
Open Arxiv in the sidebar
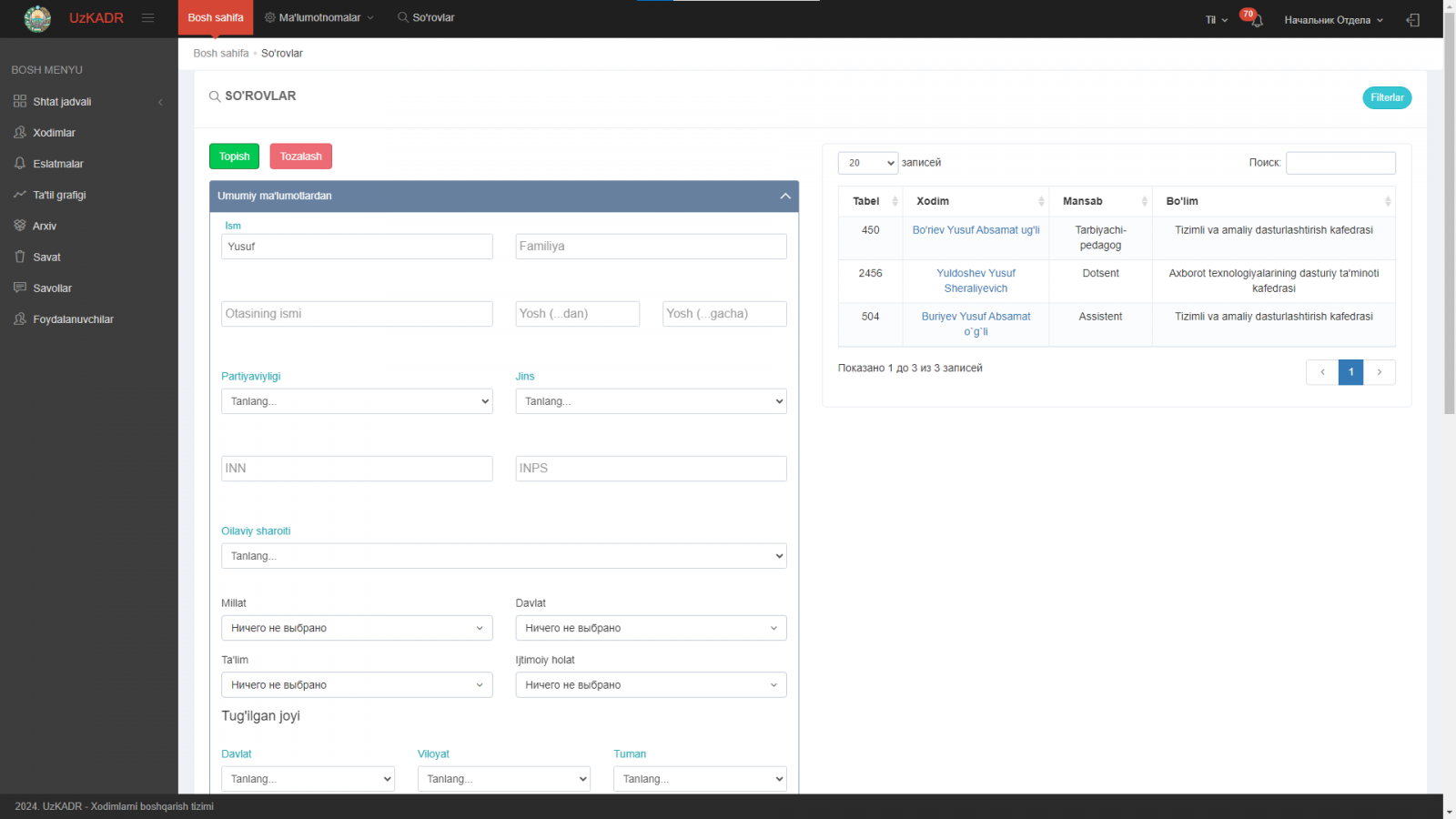[x=45, y=226]
